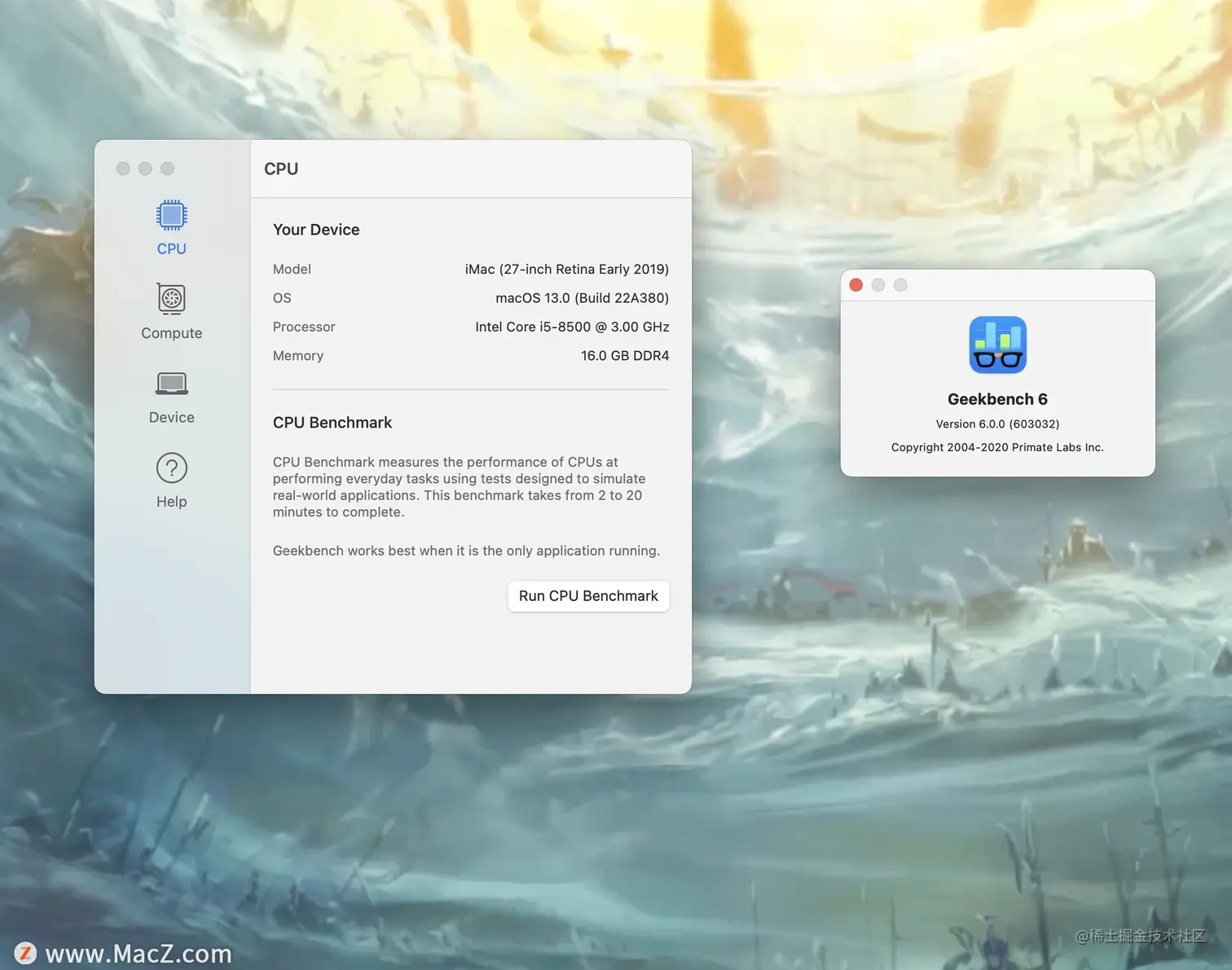Click the Your Device heading

pos(316,230)
